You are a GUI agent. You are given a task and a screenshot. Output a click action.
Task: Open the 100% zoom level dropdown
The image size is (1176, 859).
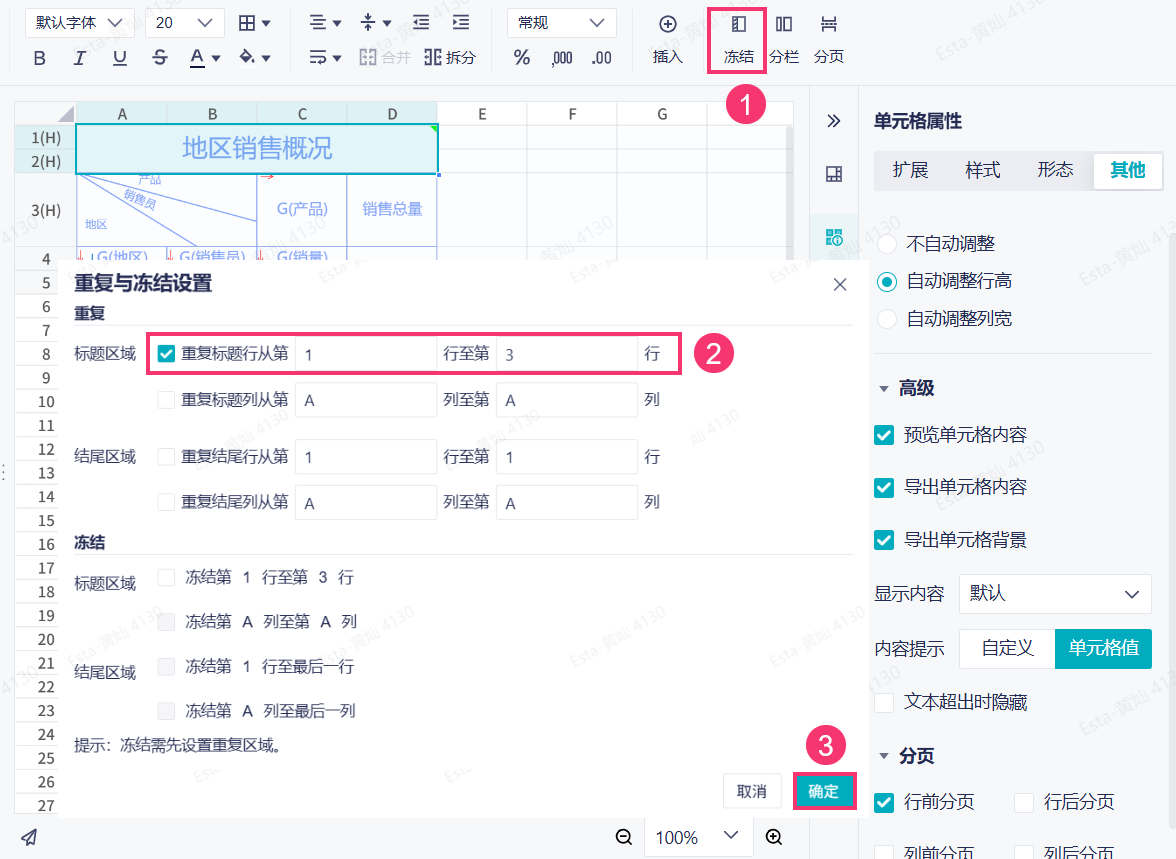pyautogui.click(x=697, y=836)
